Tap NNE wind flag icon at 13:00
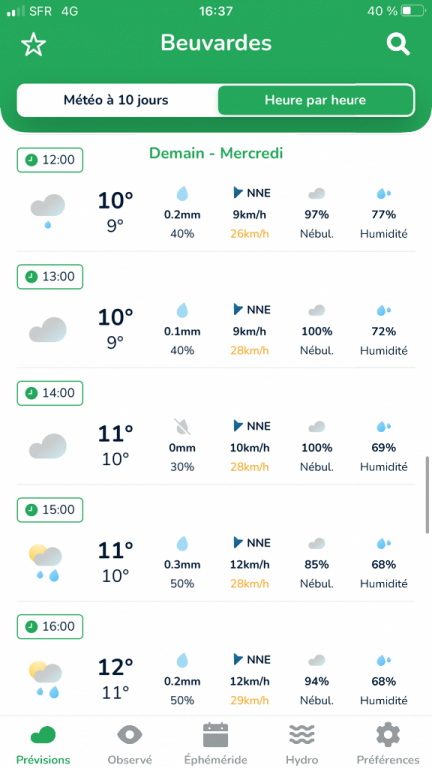This screenshot has width=432, height=768. 239,309
